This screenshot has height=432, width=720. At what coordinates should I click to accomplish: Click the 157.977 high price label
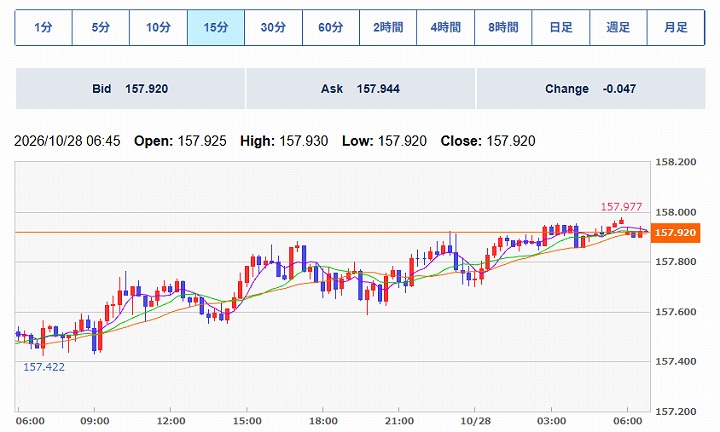(x=621, y=207)
